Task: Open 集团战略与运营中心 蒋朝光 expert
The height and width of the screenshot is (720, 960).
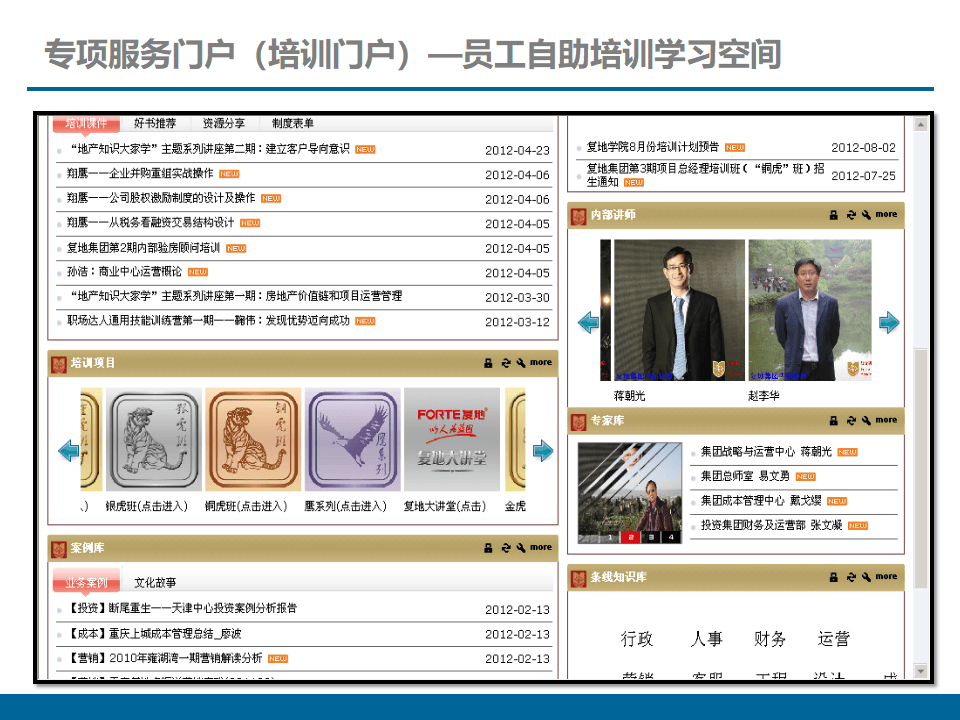Action: [x=766, y=452]
